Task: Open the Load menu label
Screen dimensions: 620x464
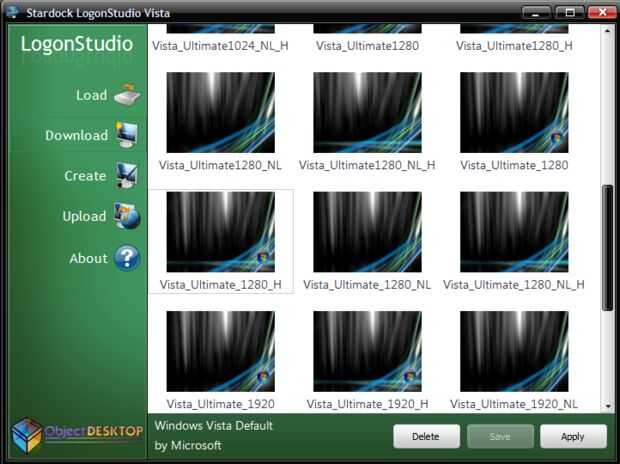Action: tap(91, 95)
